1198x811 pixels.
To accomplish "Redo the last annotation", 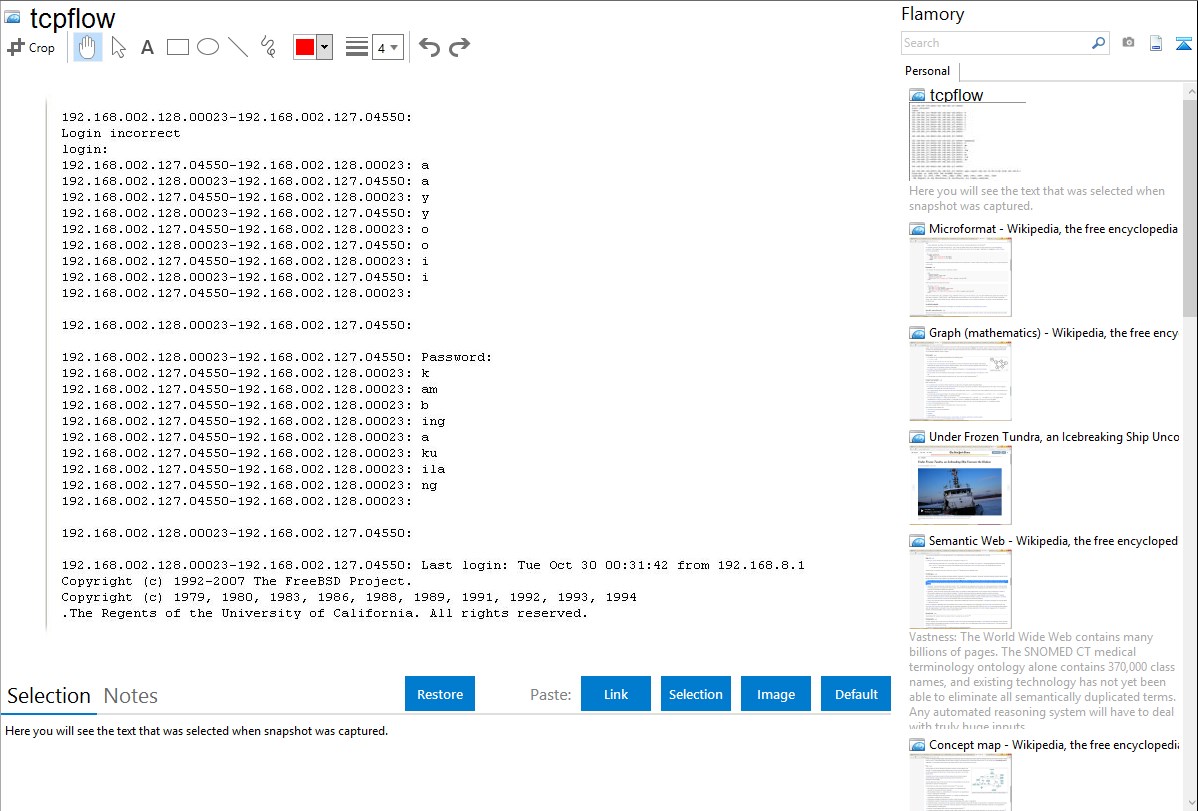I will point(459,47).
